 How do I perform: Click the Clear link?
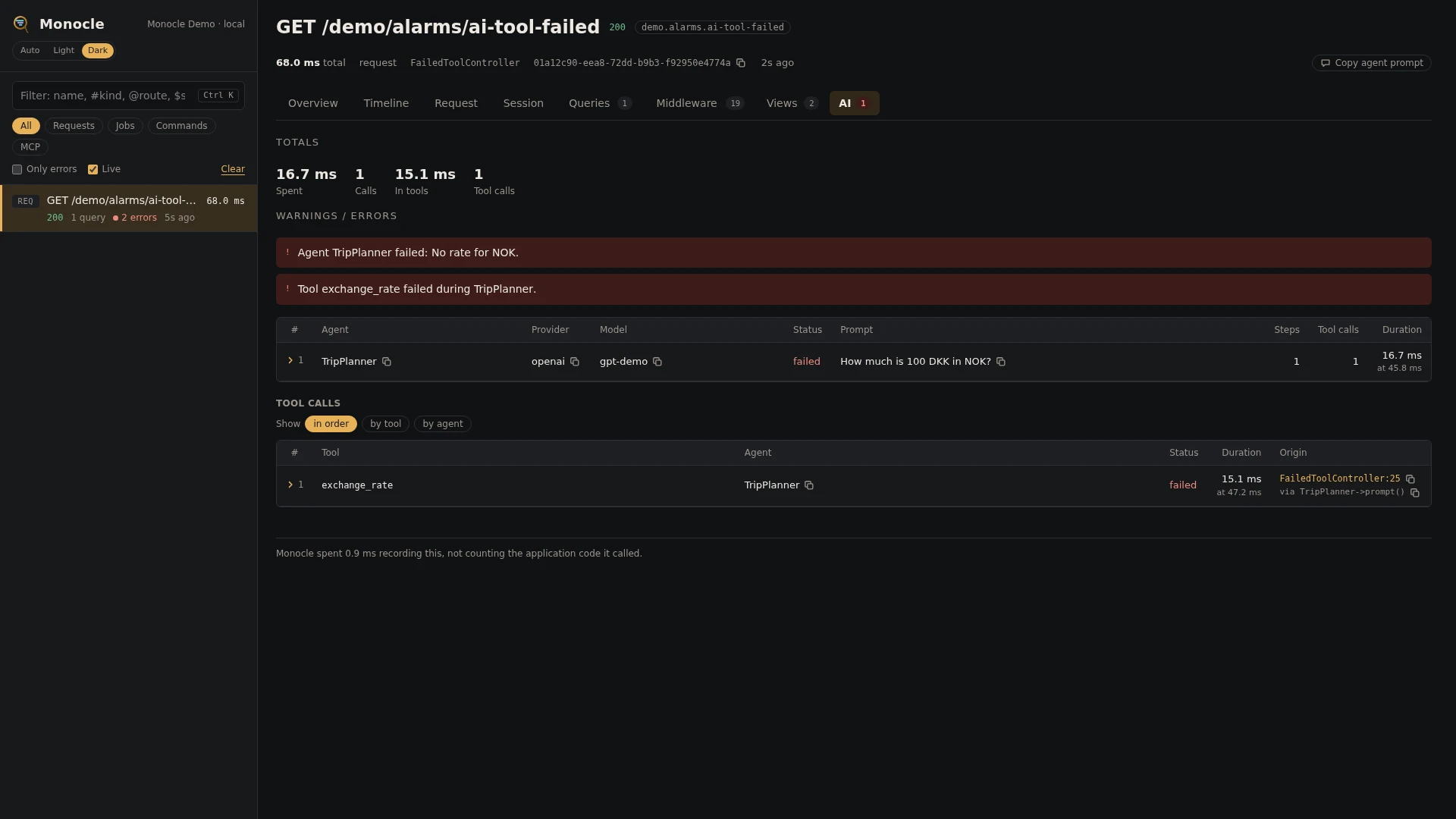[x=233, y=170]
